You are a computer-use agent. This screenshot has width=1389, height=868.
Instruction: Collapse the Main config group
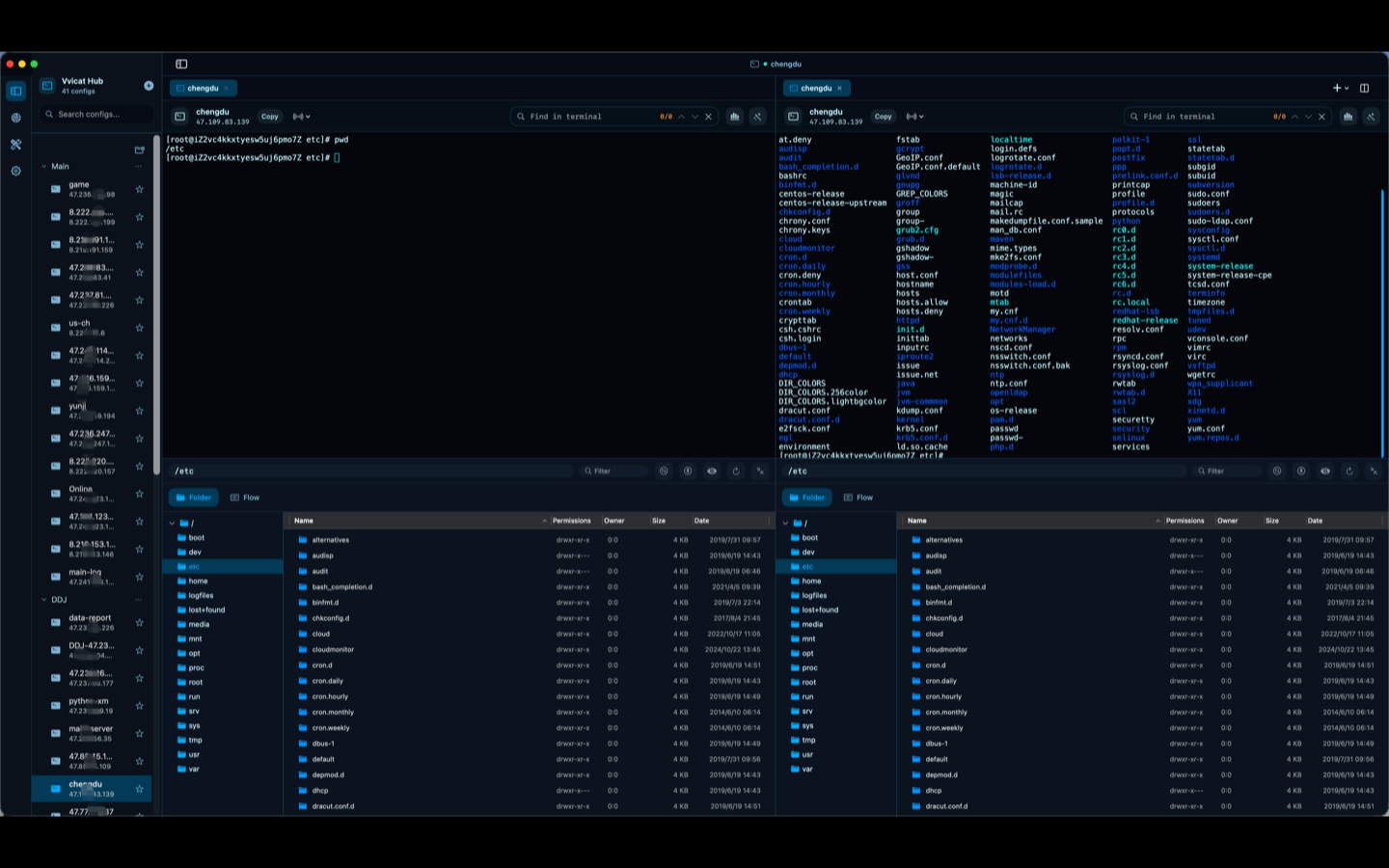43,166
